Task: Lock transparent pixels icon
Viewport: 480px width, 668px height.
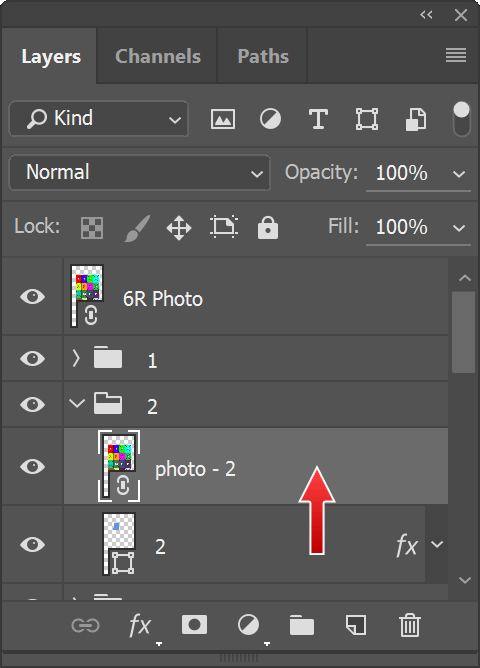Action: click(92, 227)
